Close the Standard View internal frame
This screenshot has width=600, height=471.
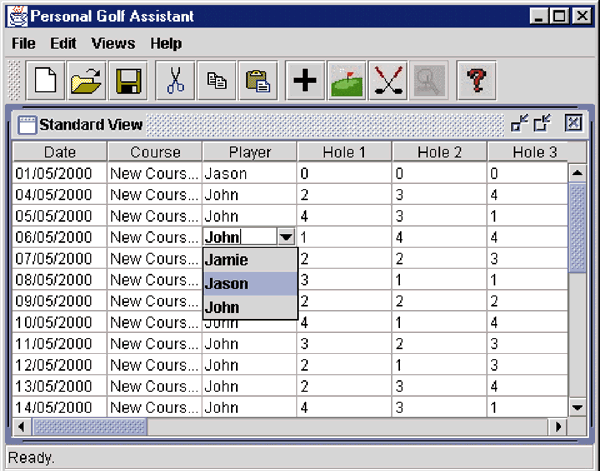click(573, 124)
